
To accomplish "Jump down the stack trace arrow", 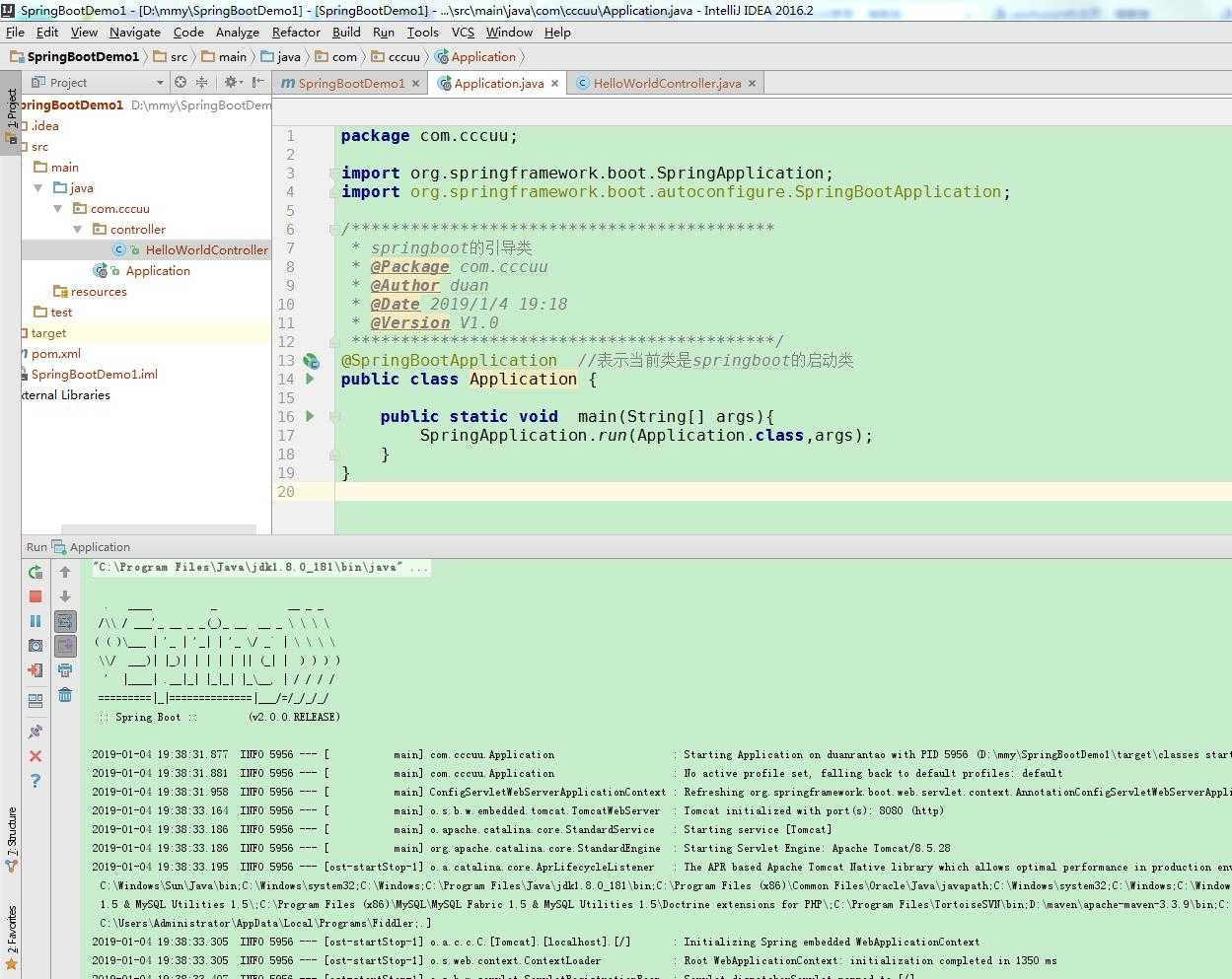I will click(65, 596).
